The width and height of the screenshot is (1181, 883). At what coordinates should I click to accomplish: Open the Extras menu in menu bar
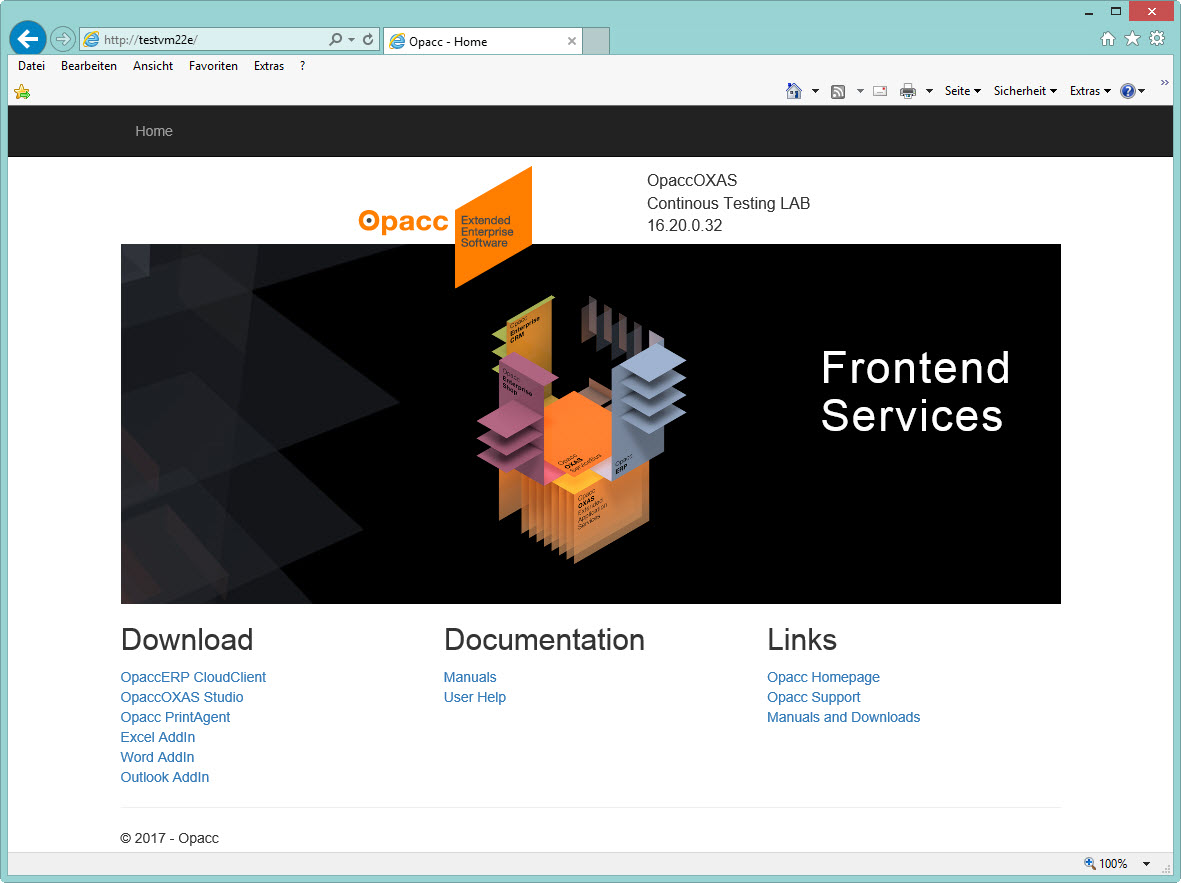pyautogui.click(x=269, y=66)
